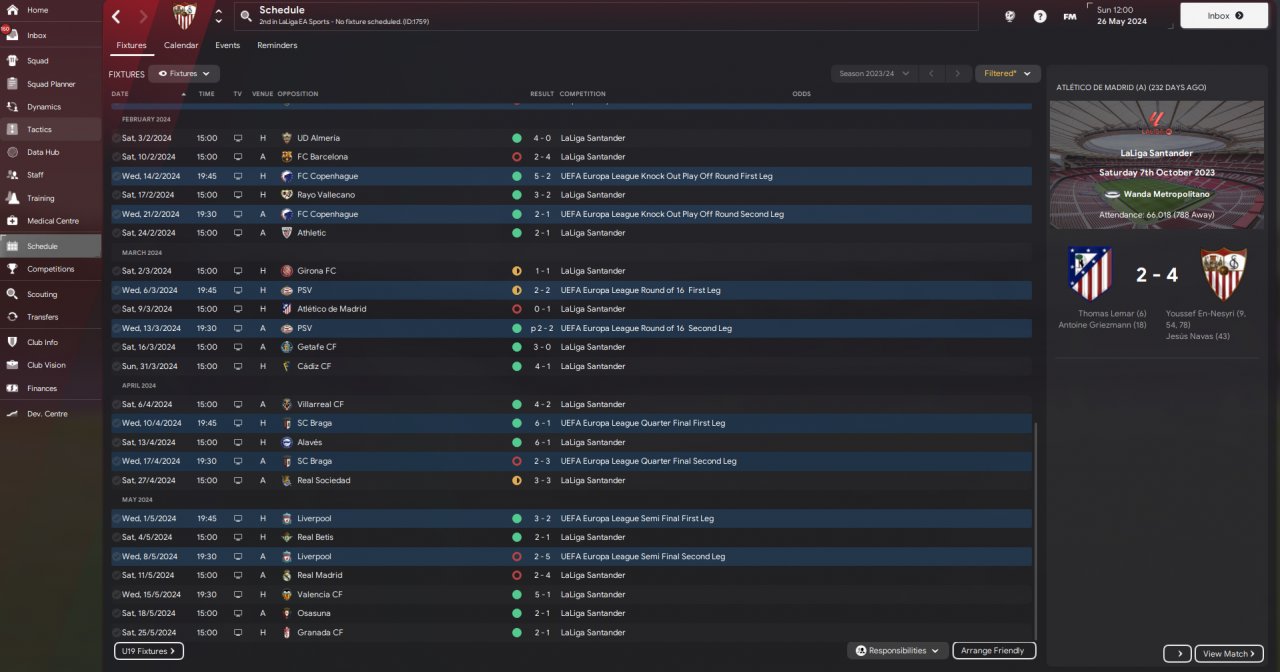Click the TV icon in FC Barcelona row
This screenshot has width=1280, height=672.
pyautogui.click(x=238, y=157)
